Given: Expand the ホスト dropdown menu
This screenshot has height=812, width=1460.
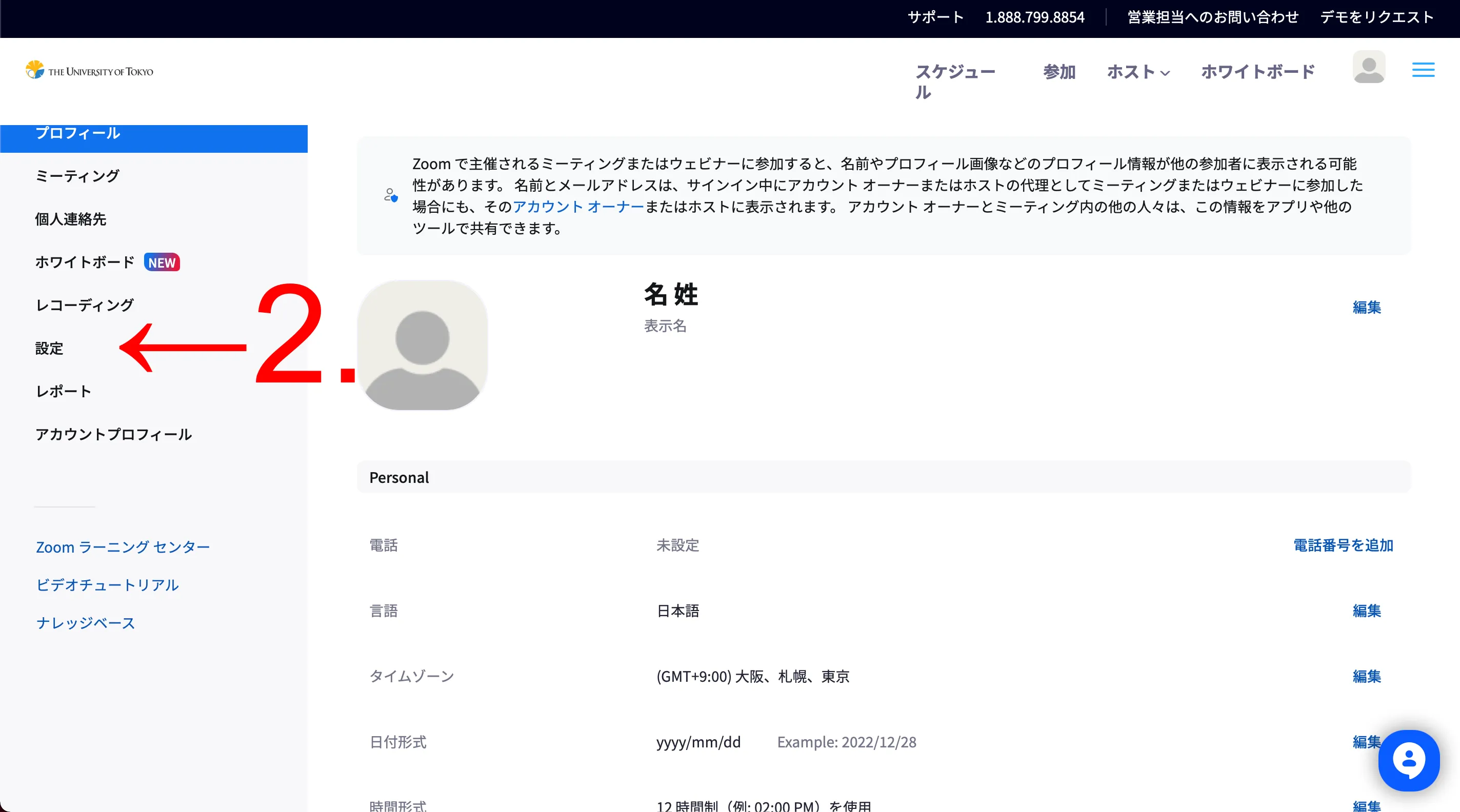Looking at the screenshot, I should coord(1137,72).
